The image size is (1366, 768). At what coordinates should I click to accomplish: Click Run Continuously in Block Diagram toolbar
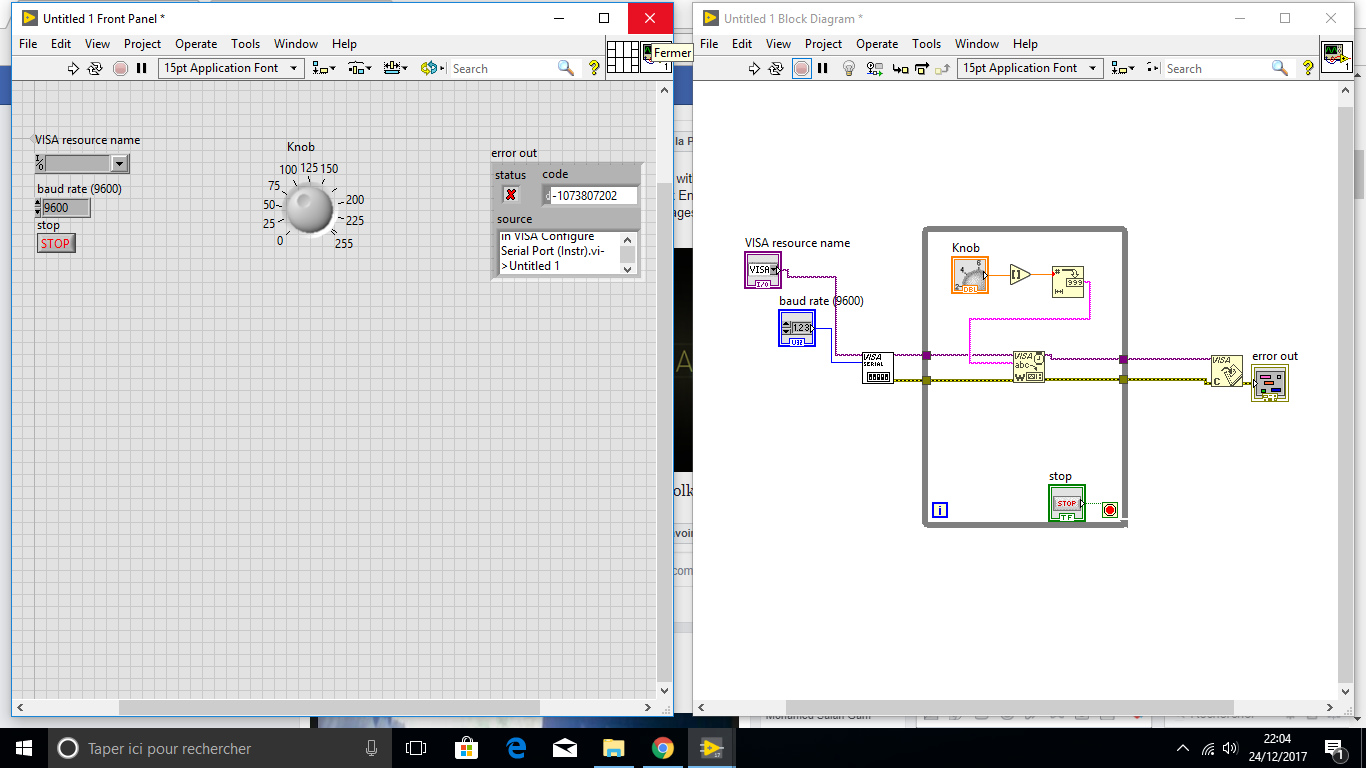click(x=777, y=68)
